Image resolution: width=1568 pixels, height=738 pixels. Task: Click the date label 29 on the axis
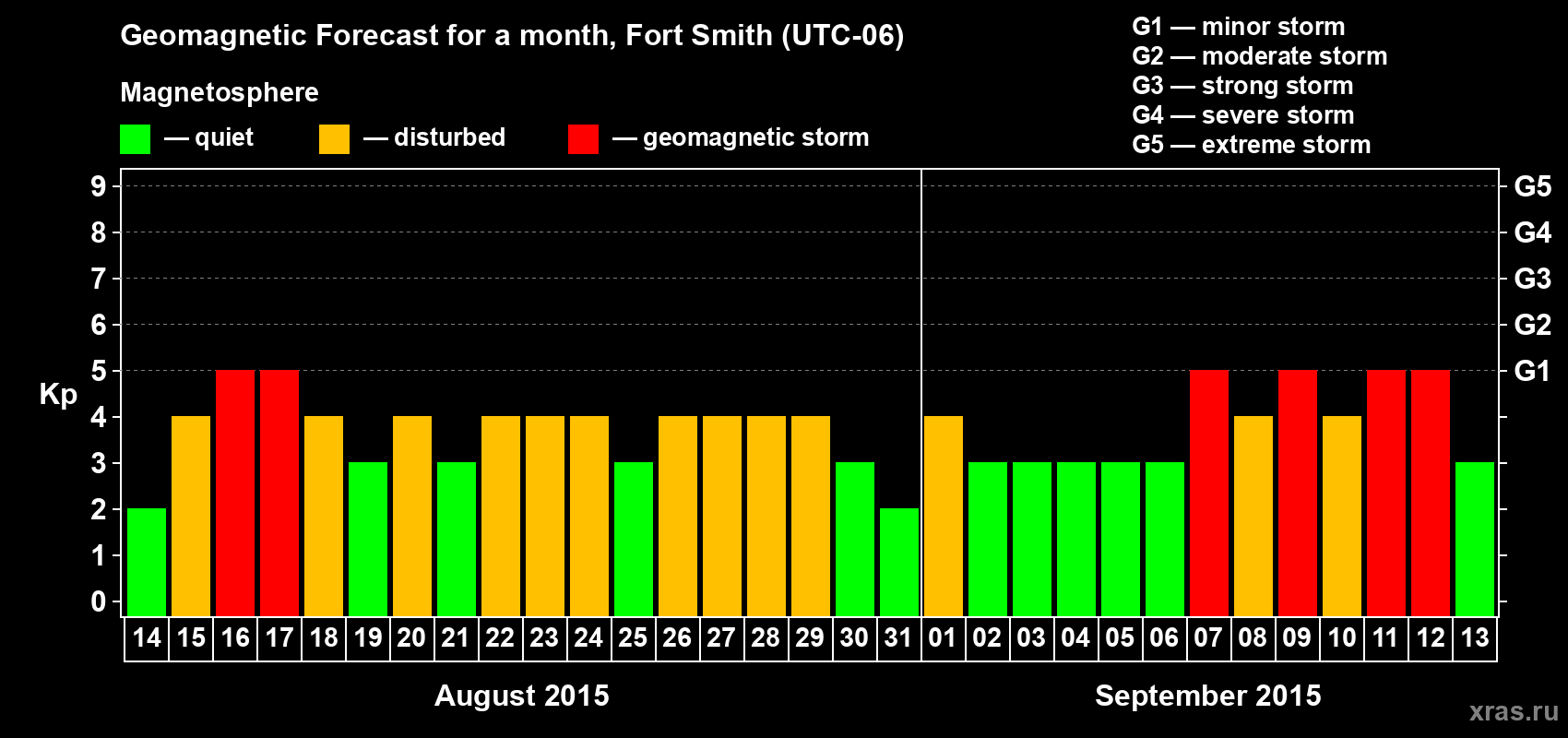tap(811, 638)
